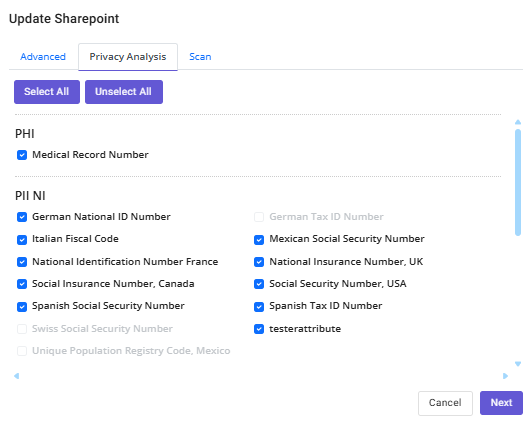The height and width of the screenshot is (421, 526).
Task: Uncheck Medical Record Number checkbox
Action: [x=22, y=155]
